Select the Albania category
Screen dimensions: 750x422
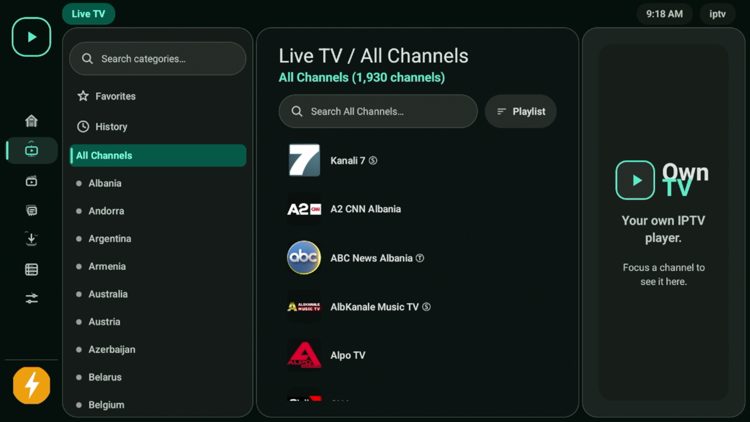click(x=158, y=183)
